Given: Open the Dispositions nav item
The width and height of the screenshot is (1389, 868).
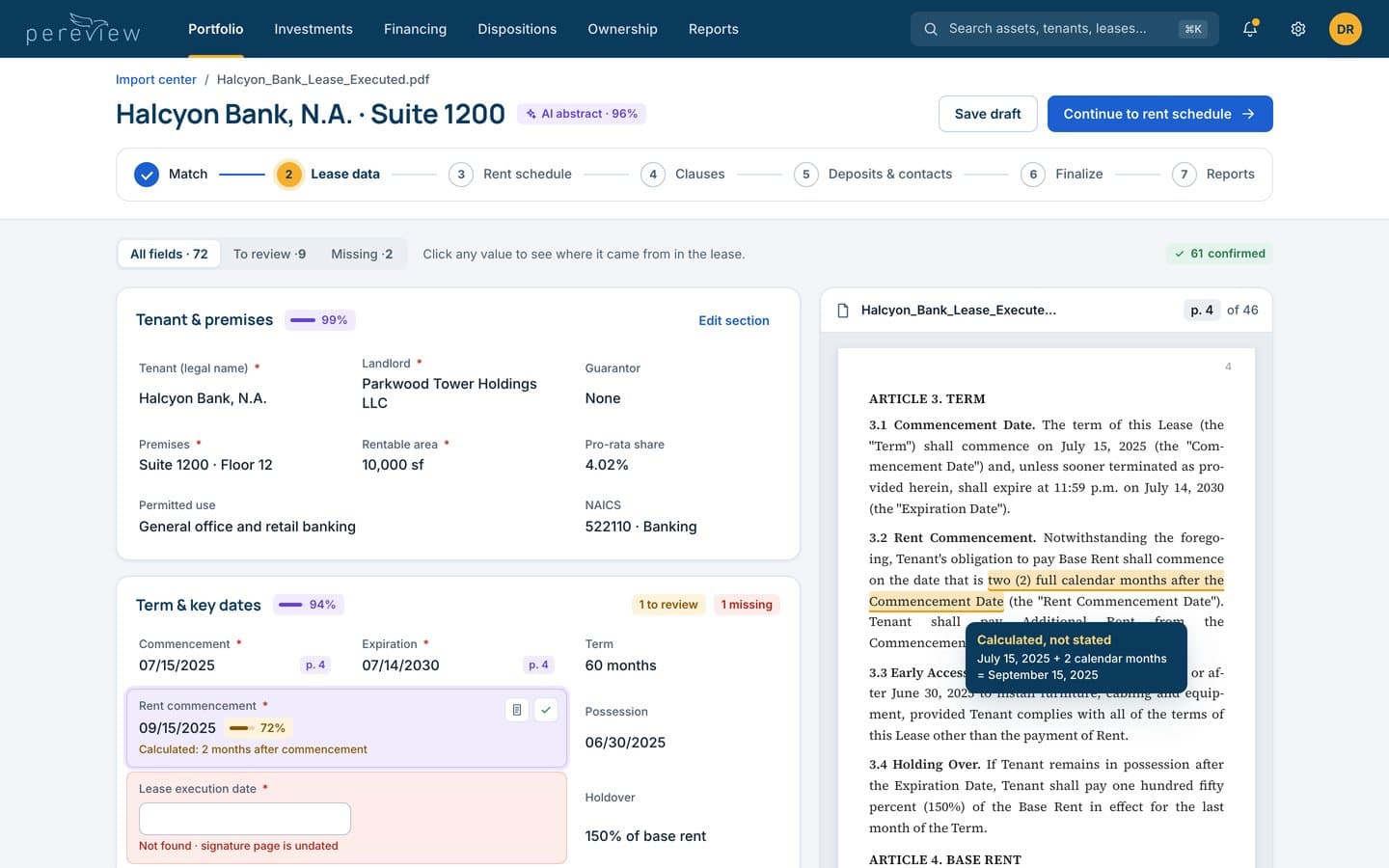Looking at the screenshot, I should (x=517, y=29).
